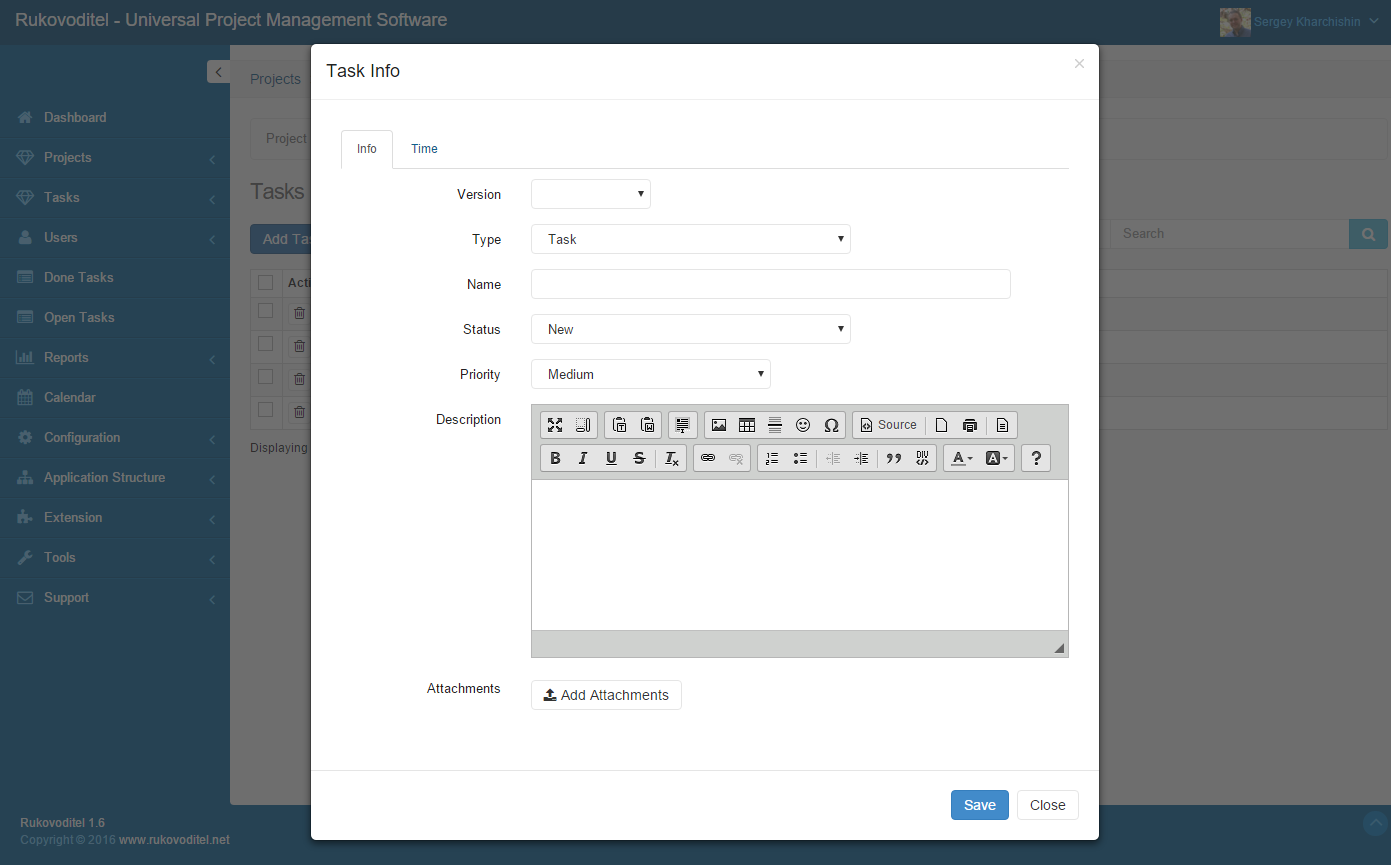Insert a table in the description
This screenshot has height=865, width=1391.
coord(747,425)
